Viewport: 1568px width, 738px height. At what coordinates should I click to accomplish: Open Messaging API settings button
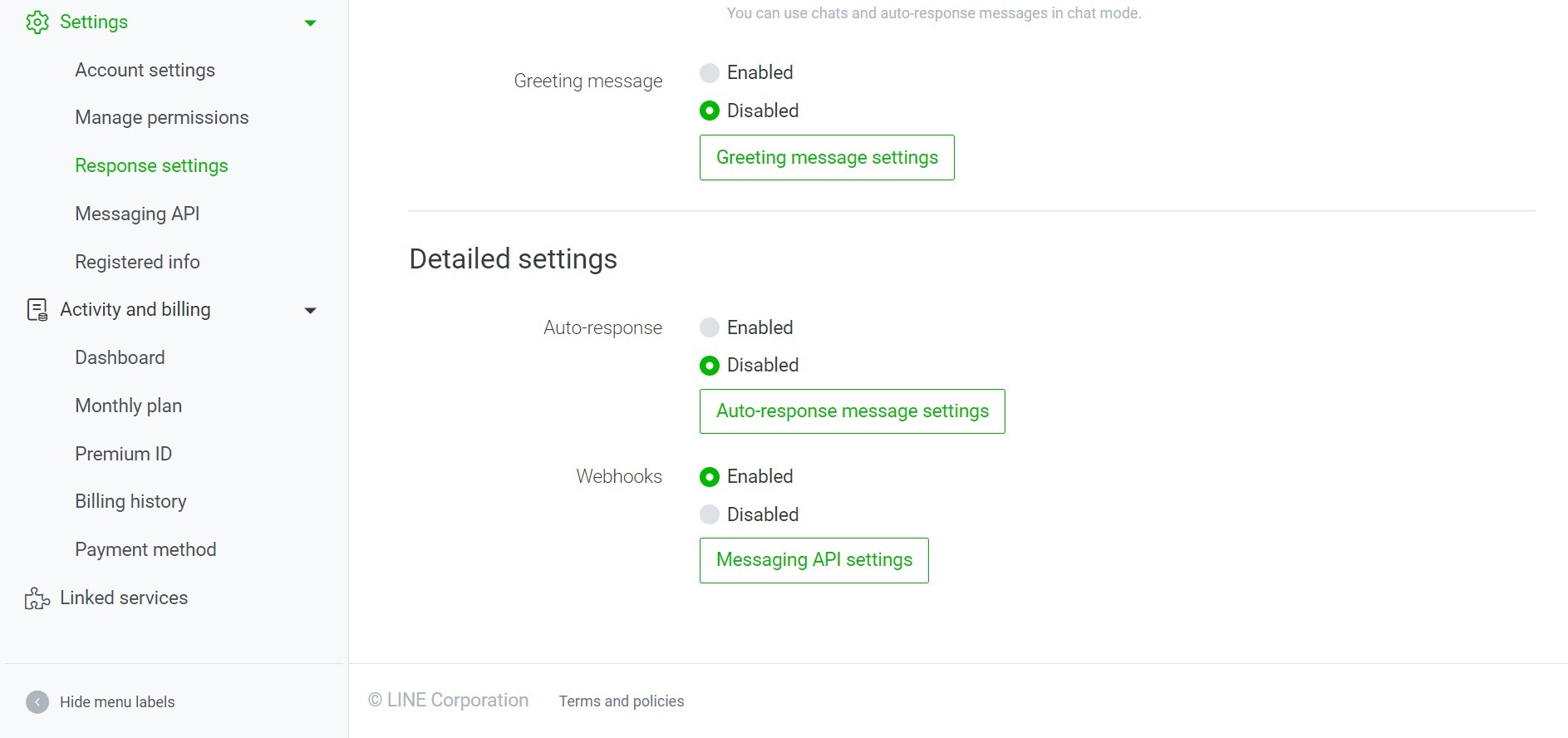814,560
